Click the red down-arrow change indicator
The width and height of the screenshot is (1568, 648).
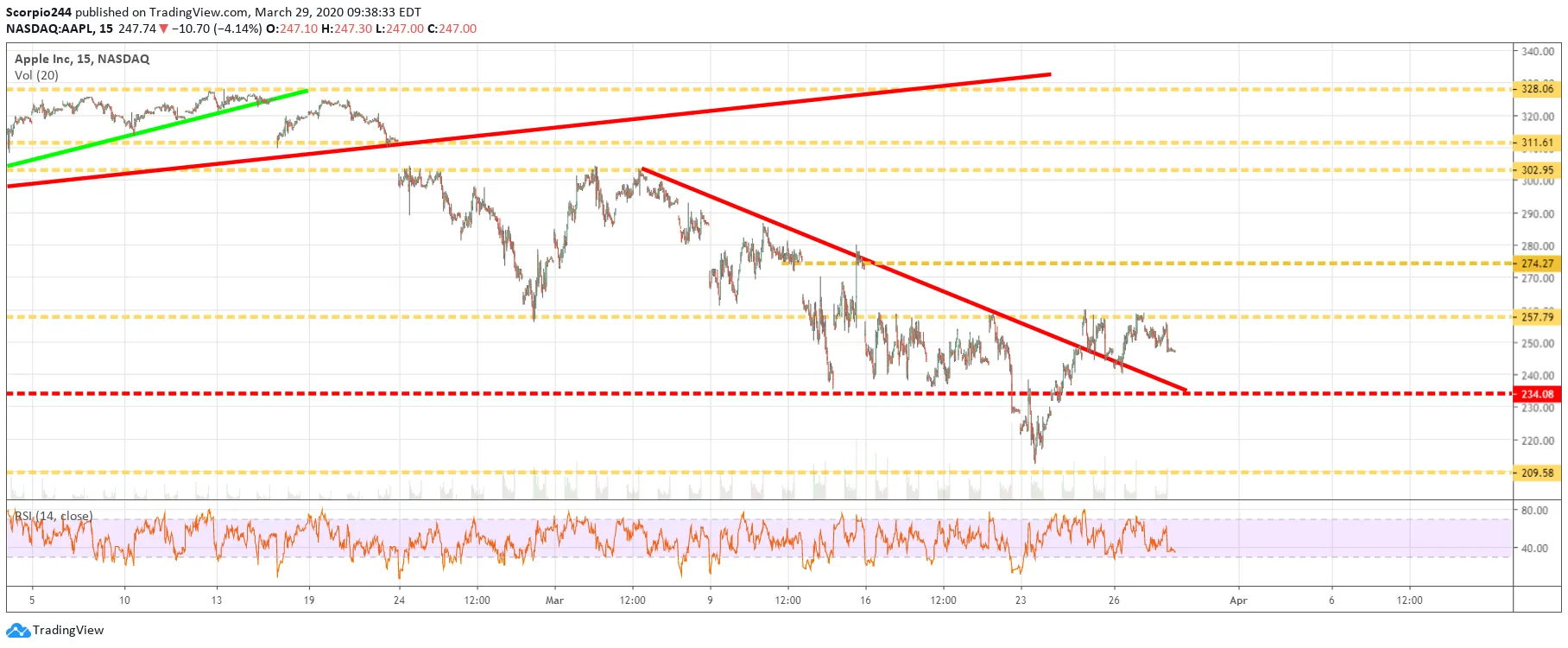coord(164,29)
